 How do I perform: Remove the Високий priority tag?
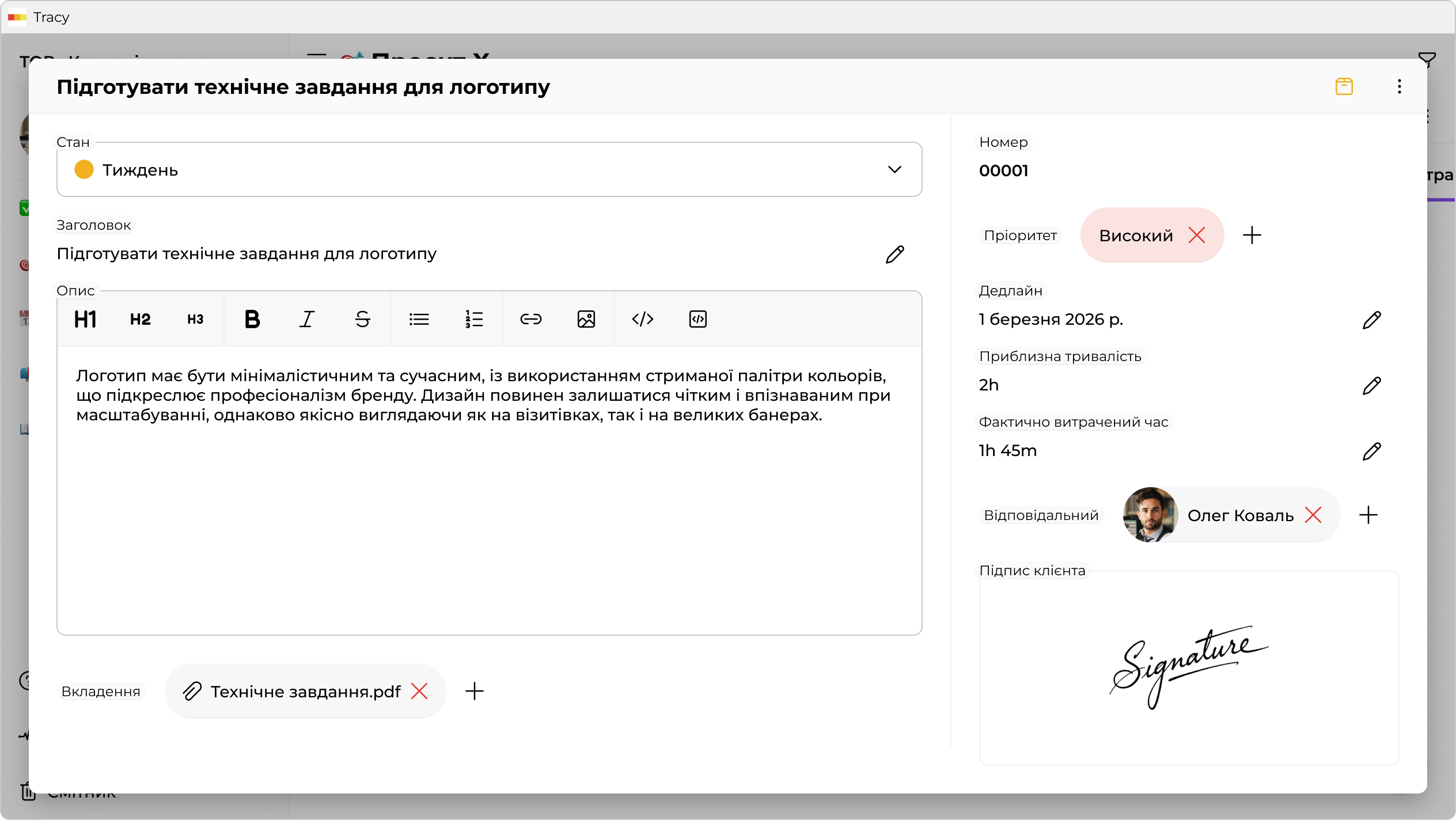[x=1197, y=236]
